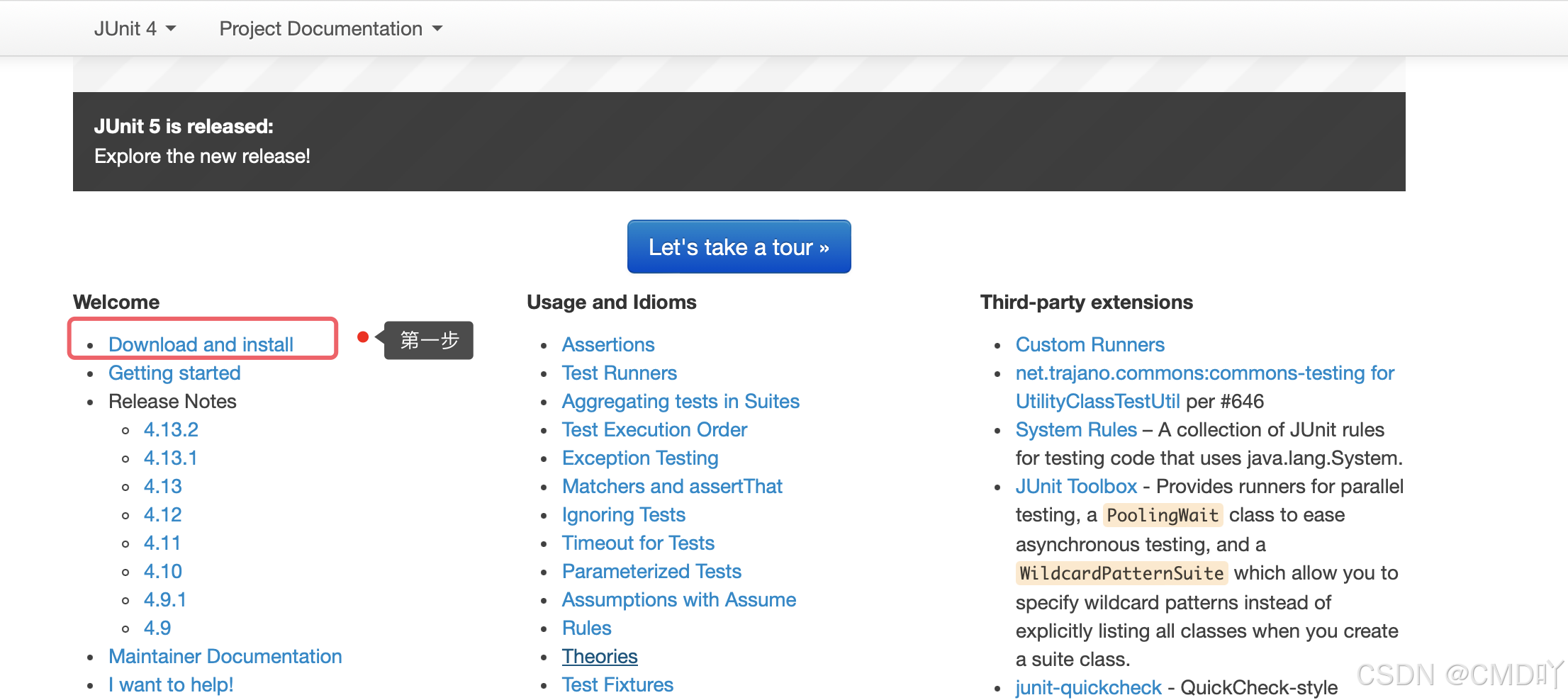This screenshot has height=700, width=1568.
Task: Click the "Let's take a tour" button
Action: [739, 247]
